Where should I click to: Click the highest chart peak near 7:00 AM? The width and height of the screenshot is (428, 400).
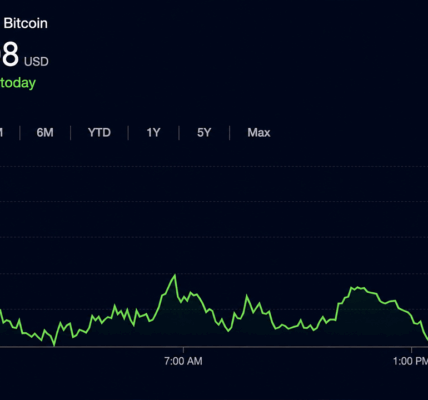click(175, 275)
